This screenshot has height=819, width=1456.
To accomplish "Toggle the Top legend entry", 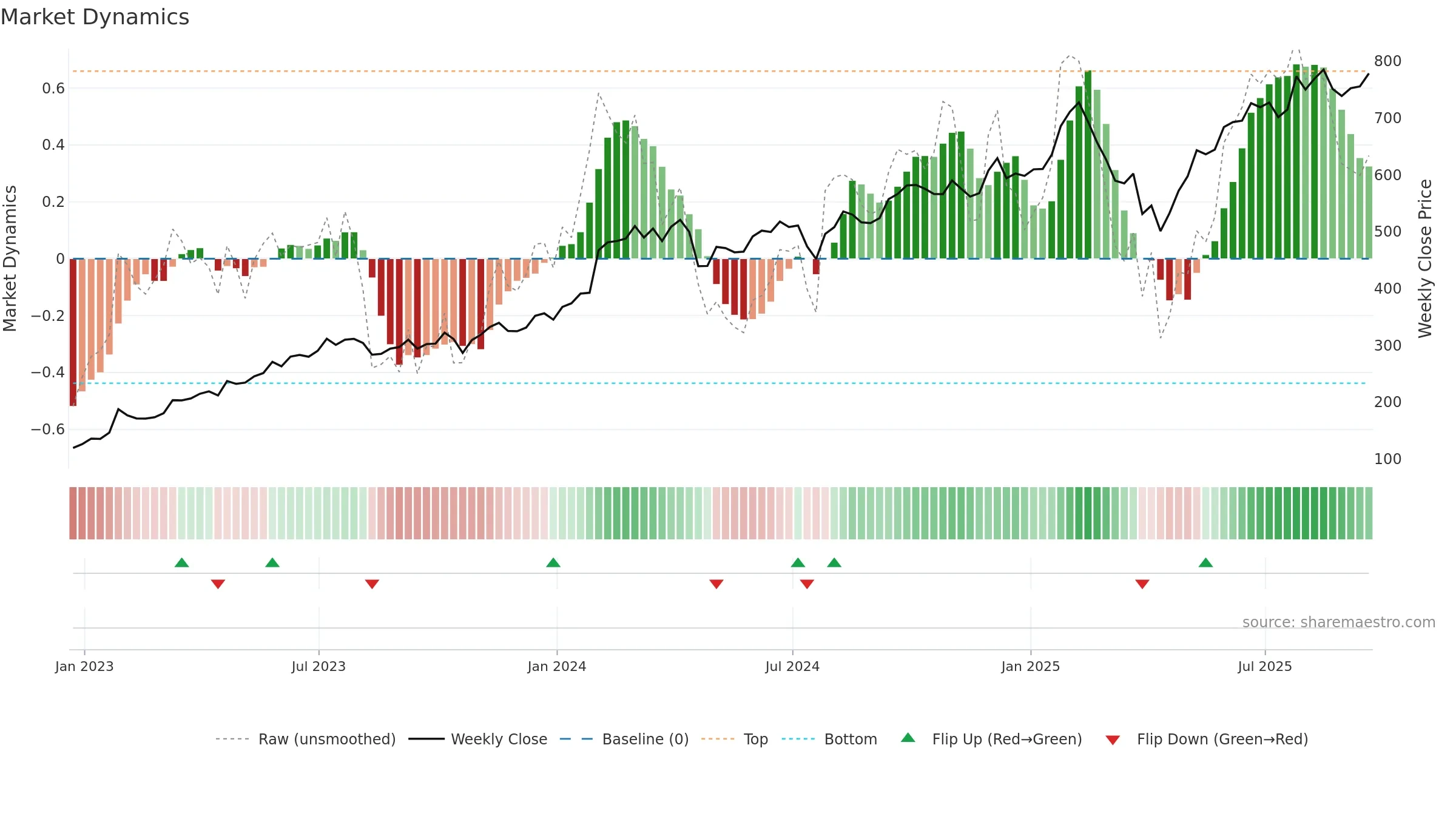I will [x=734, y=739].
